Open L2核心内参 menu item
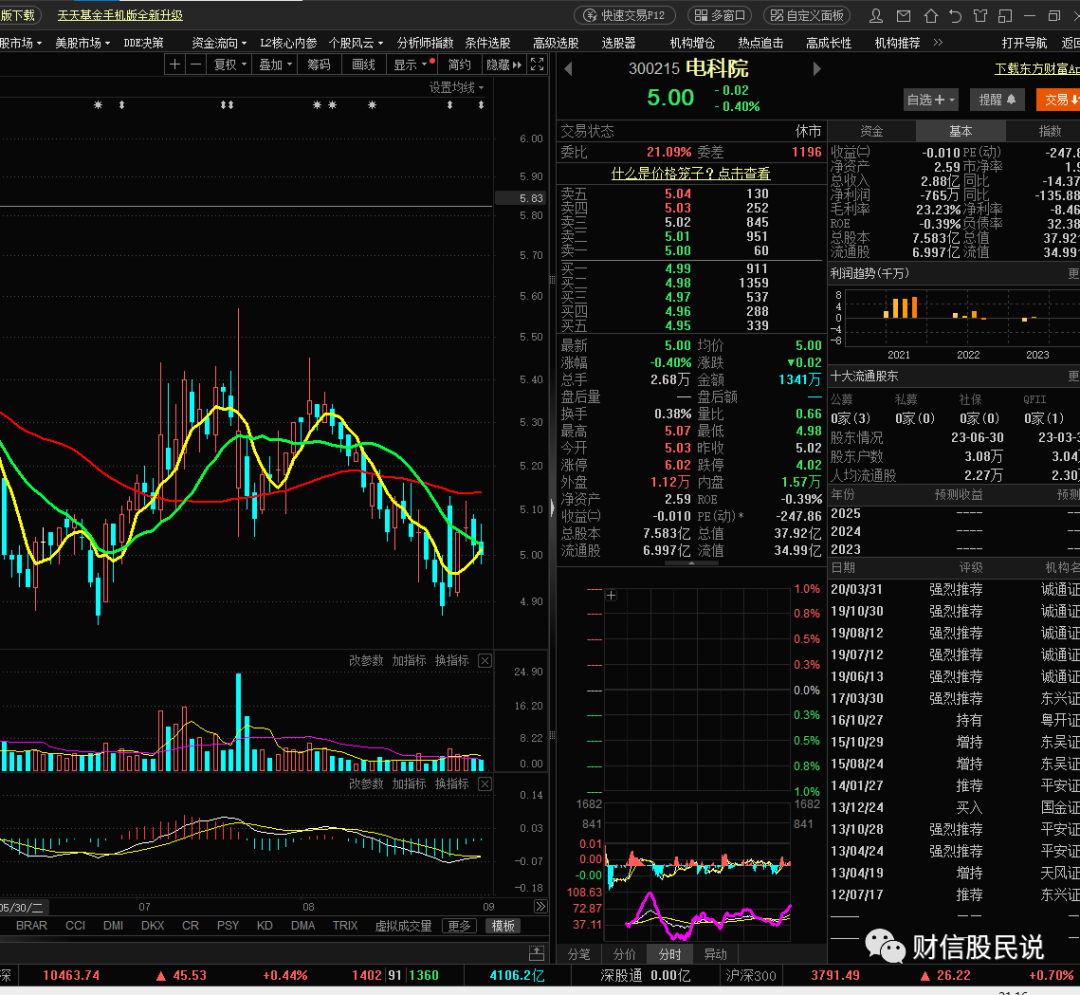The height and width of the screenshot is (995, 1080). [288, 43]
